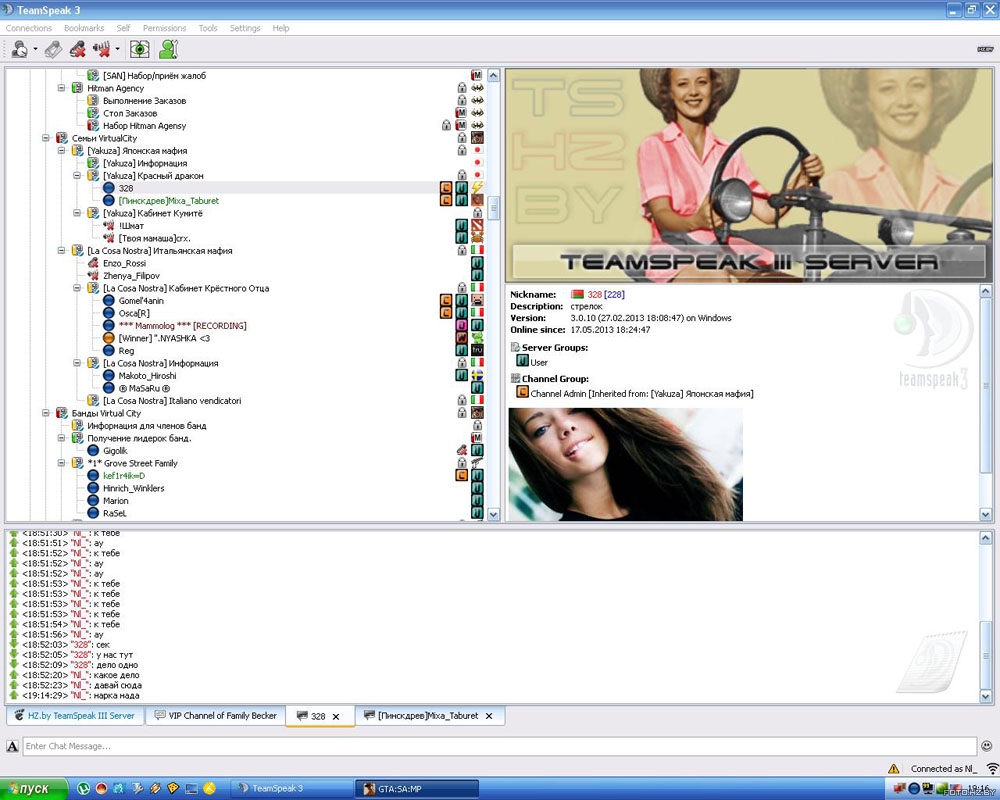The image size is (1000, 800).
Task: Select user [Пинскдрев]Mixa_Taburet
Action: [x=168, y=200]
